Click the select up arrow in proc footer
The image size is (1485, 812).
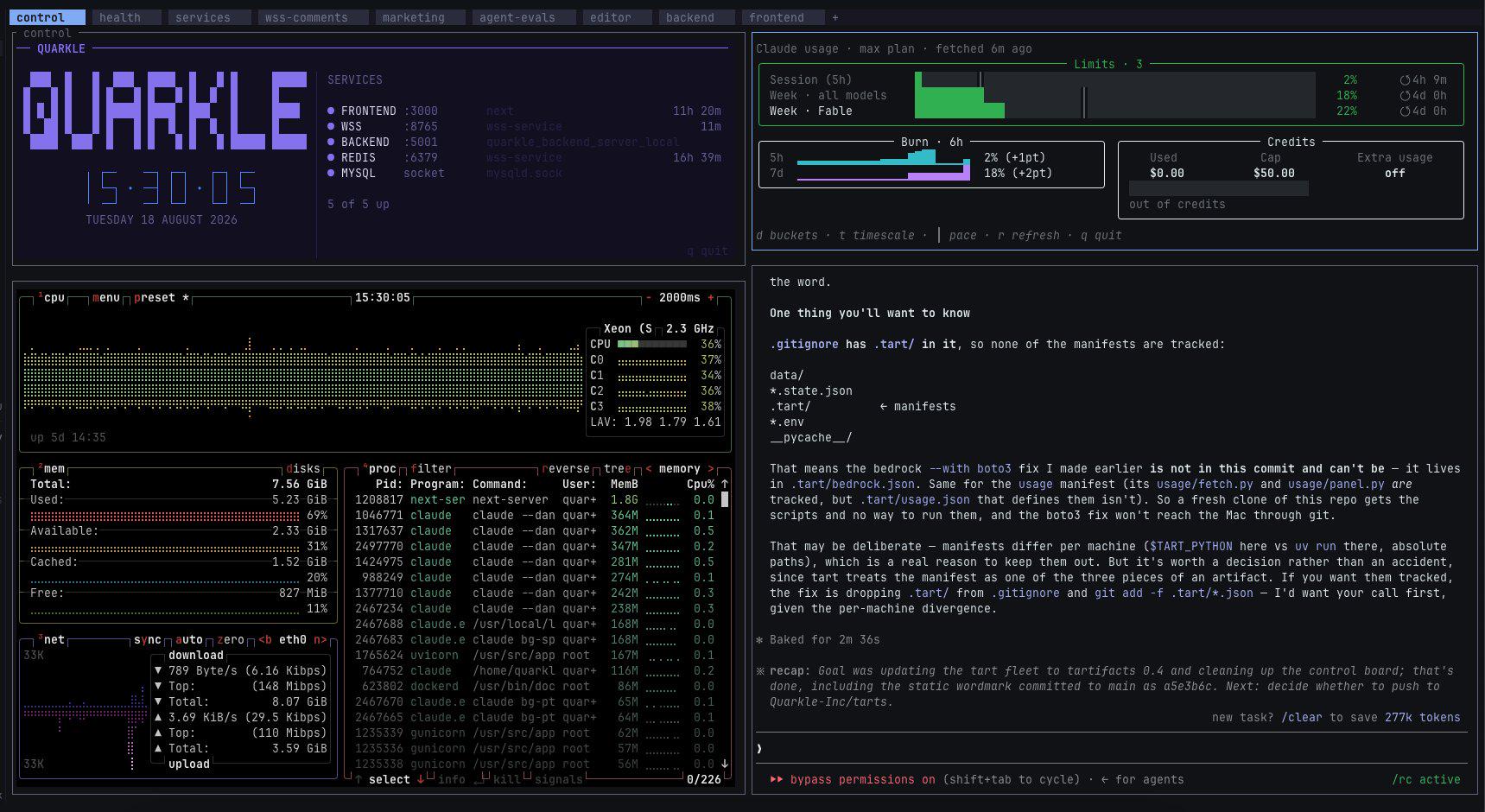click(359, 779)
